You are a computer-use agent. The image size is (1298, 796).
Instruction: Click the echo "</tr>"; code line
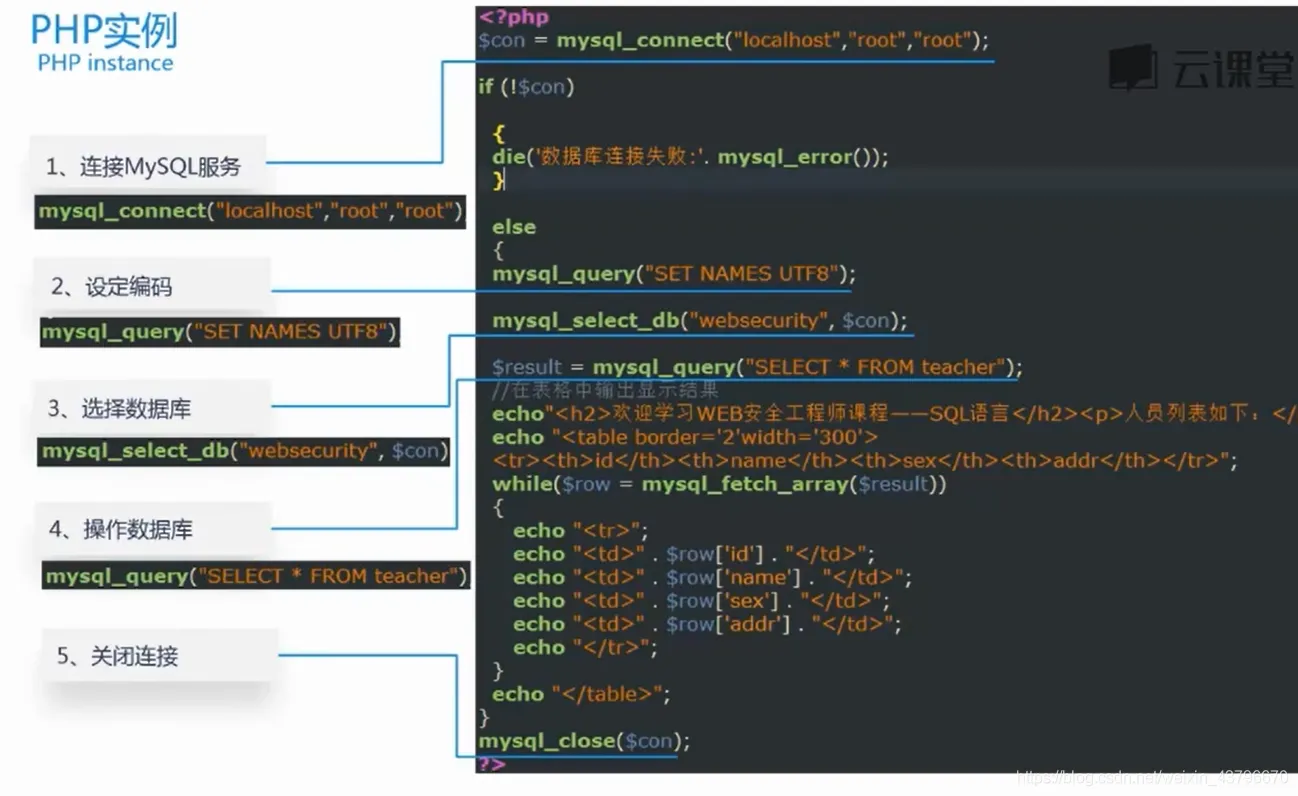[x=586, y=647]
